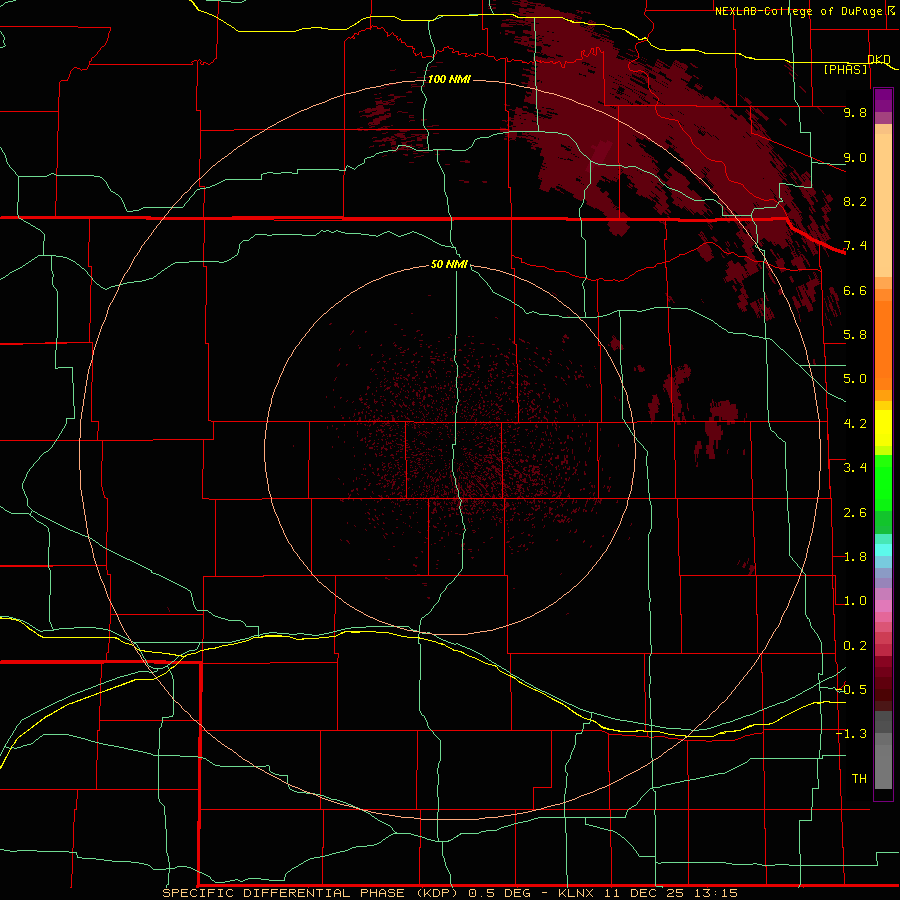Click the 0.2 color scale value
This screenshot has height=900, width=900.
pyautogui.click(x=855, y=646)
